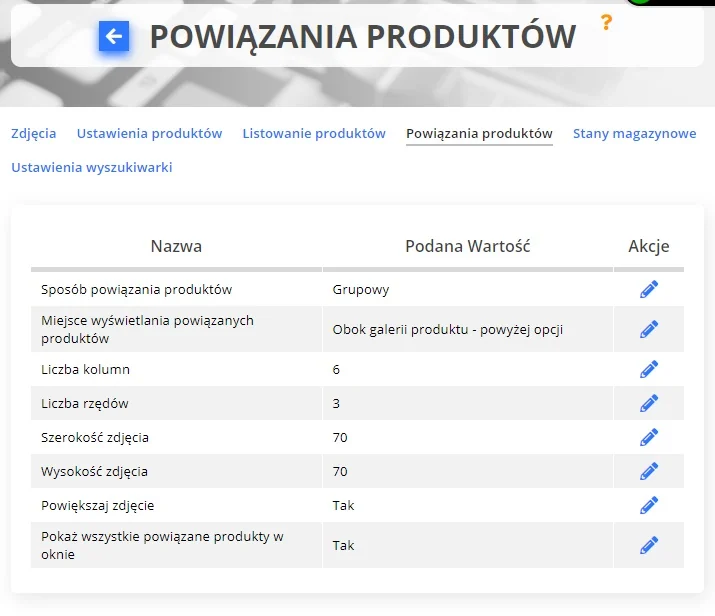Click 'Pokaż wszystkie powiązane produkty w oknie' name
Screen dimensions: 715x616
click(162, 545)
